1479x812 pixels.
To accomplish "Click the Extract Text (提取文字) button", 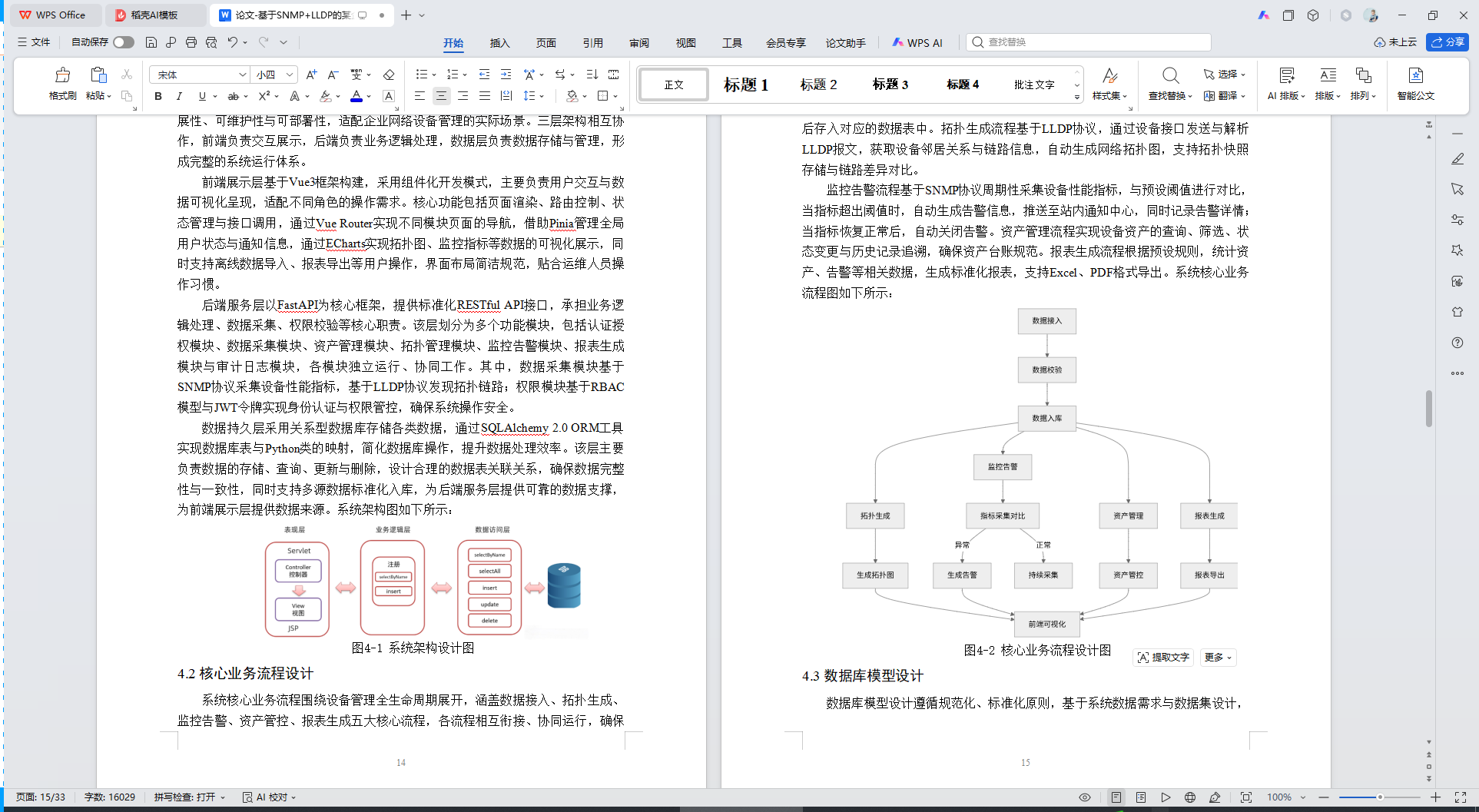I will (x=1163, y=658).
